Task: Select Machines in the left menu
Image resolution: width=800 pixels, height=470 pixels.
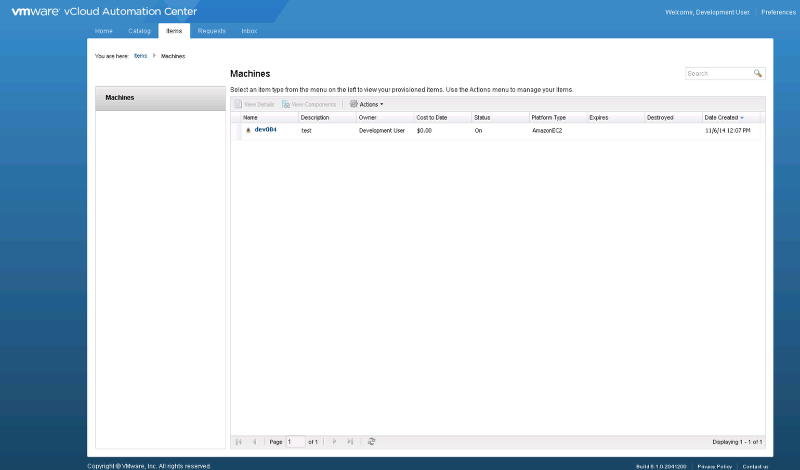Action: point(160,98)
